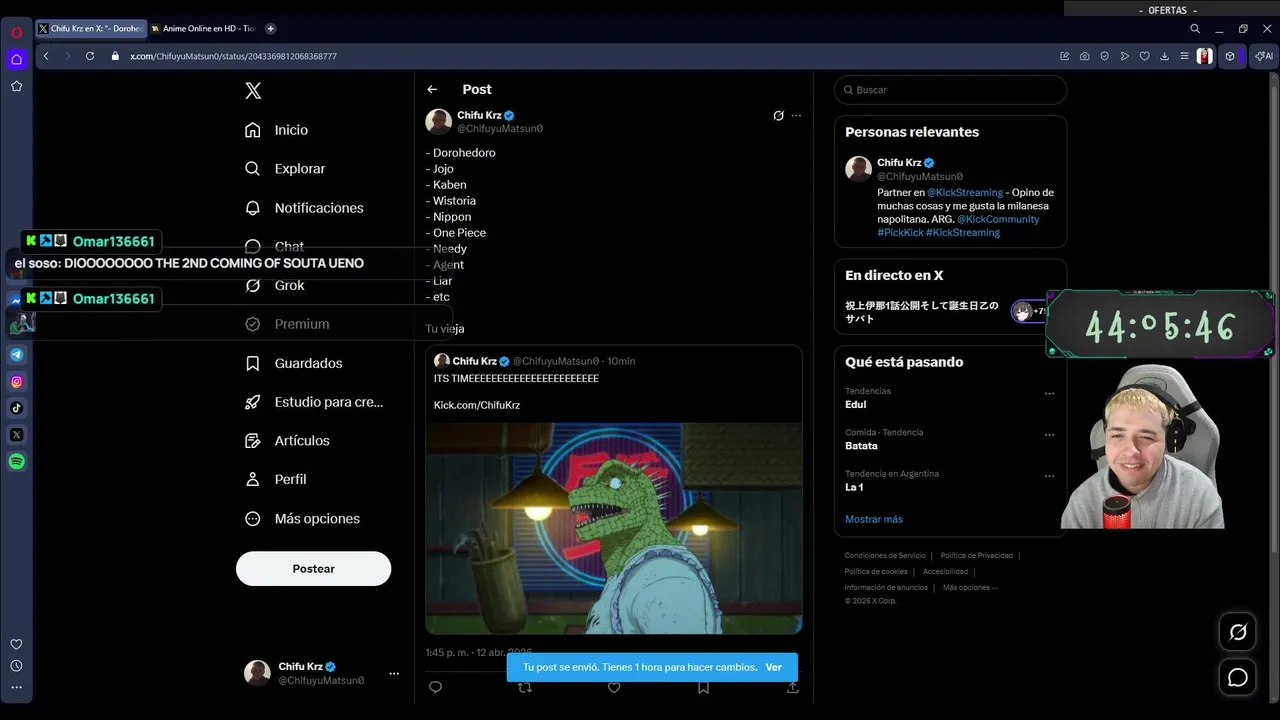Open Instagram in the Opera sidebar

[17, 381]
